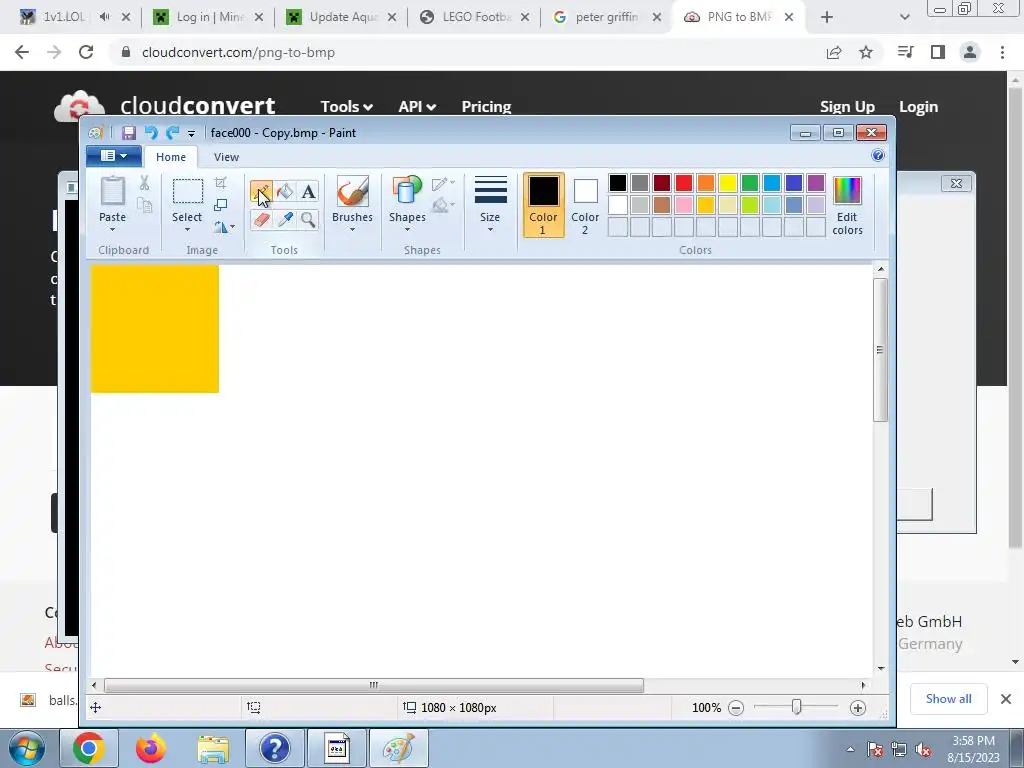1024x768 pixels.
Task: Switch to the Home ribbon tab
Action: (171, 157)
